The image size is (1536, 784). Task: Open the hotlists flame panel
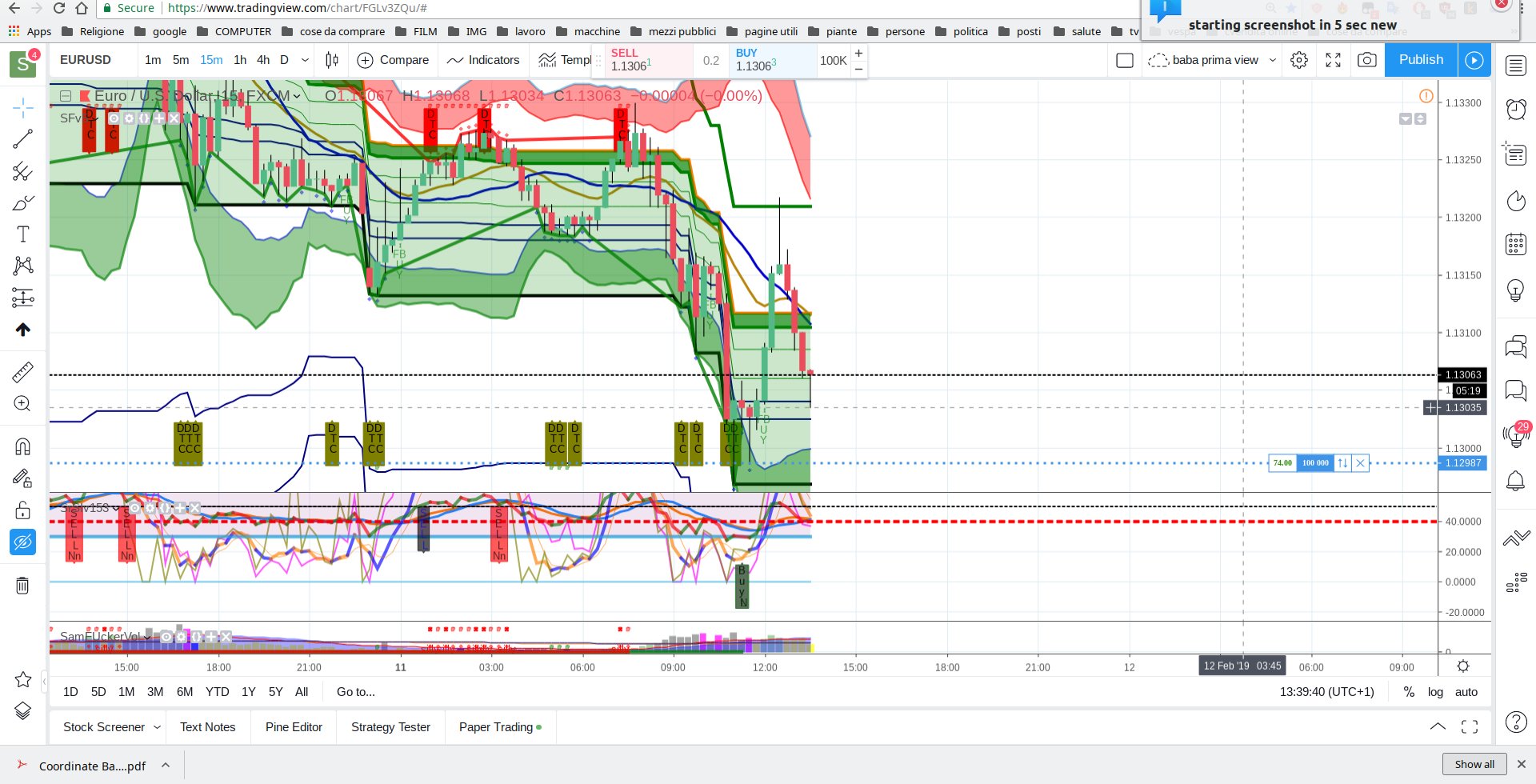(x=1516, y=201)
